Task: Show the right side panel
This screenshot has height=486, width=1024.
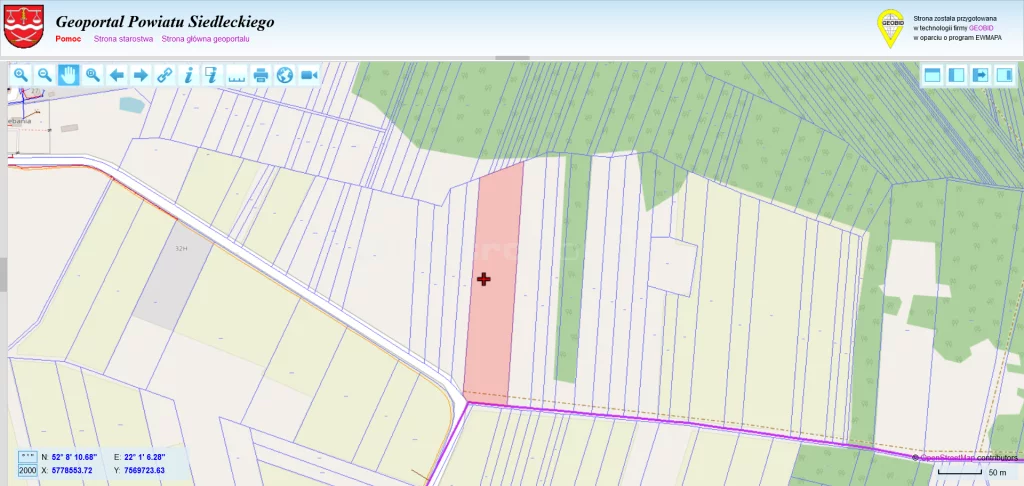Action: 1004,75
